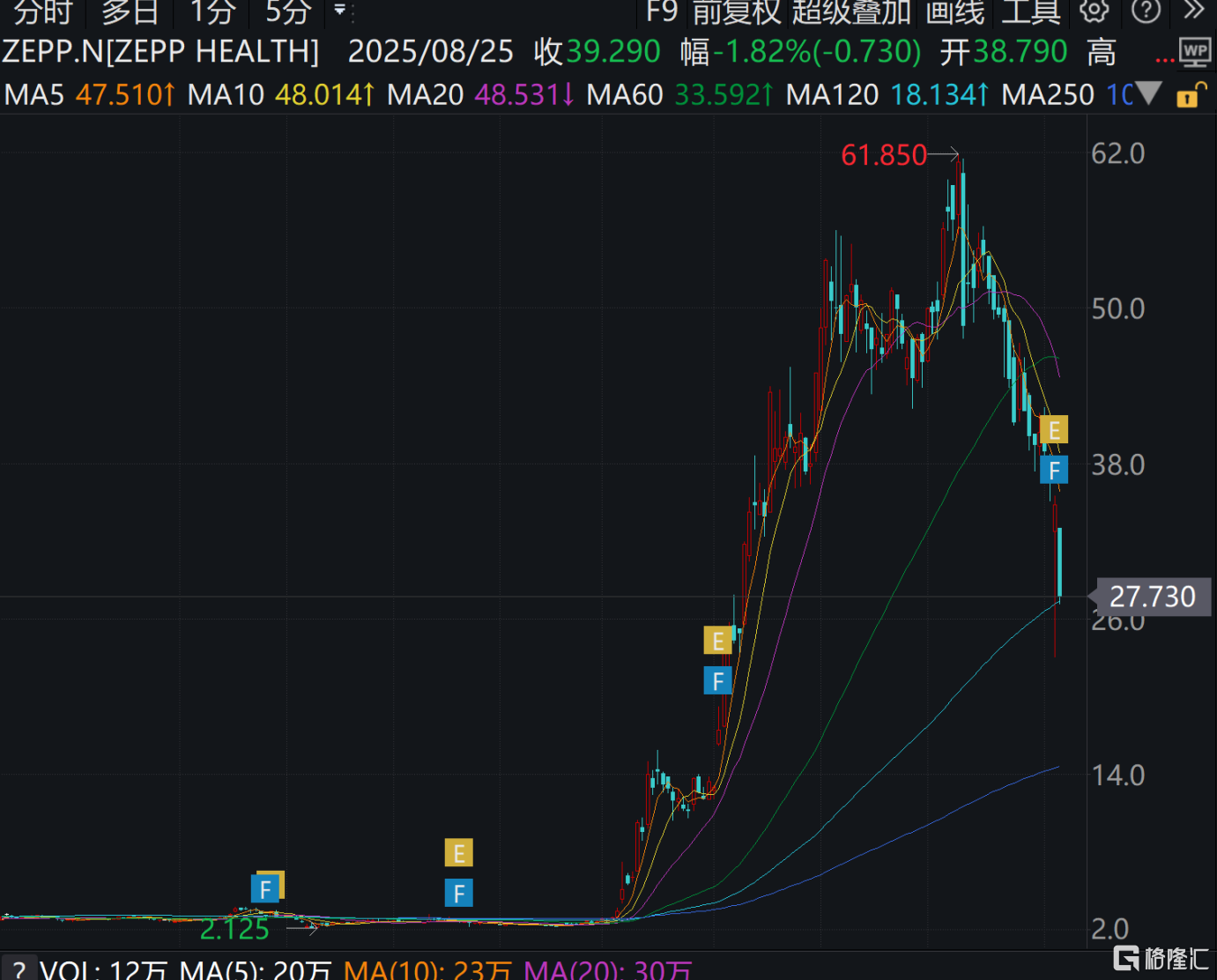Switch to the 分时 intraday tab
This screenshot has height=980, width=1217.
[x=42, y=11]
